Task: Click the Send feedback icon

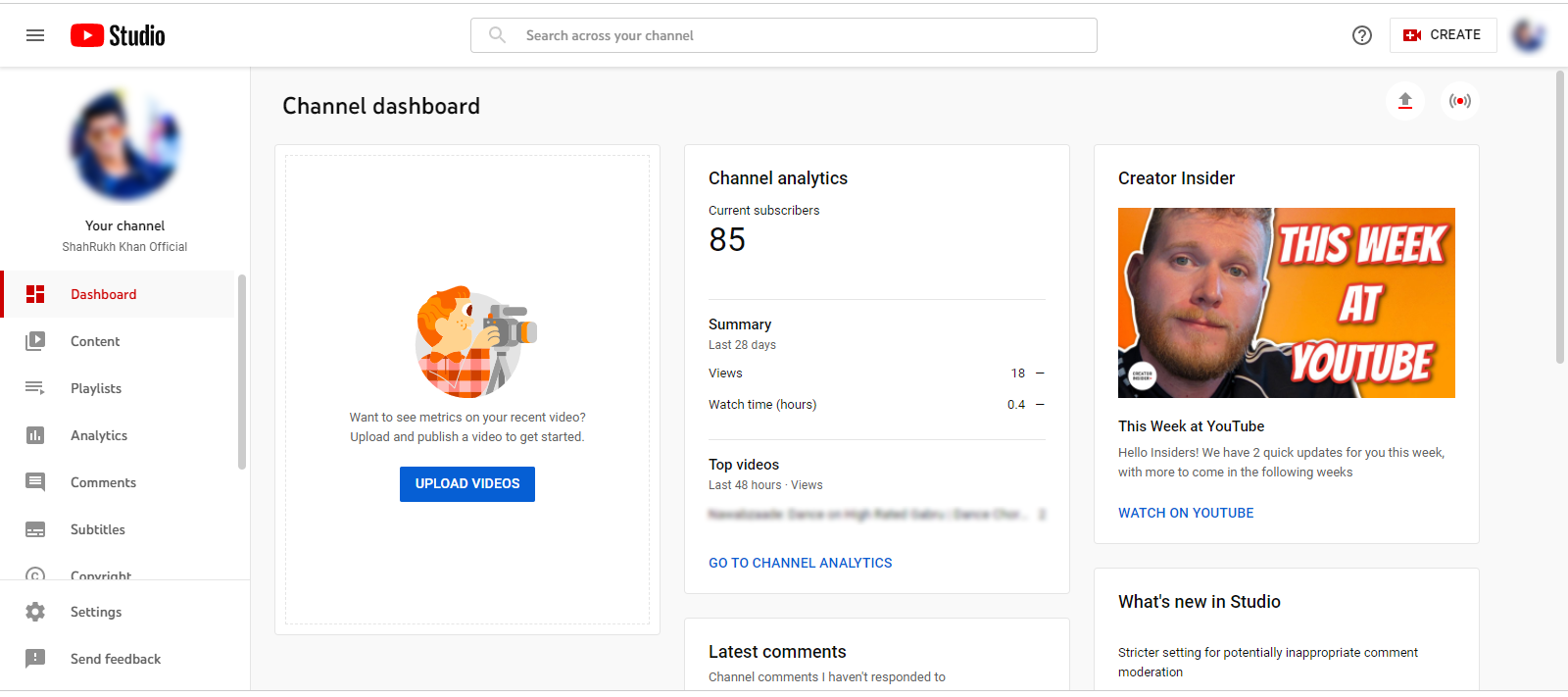Action: click(x=35, y=659)
